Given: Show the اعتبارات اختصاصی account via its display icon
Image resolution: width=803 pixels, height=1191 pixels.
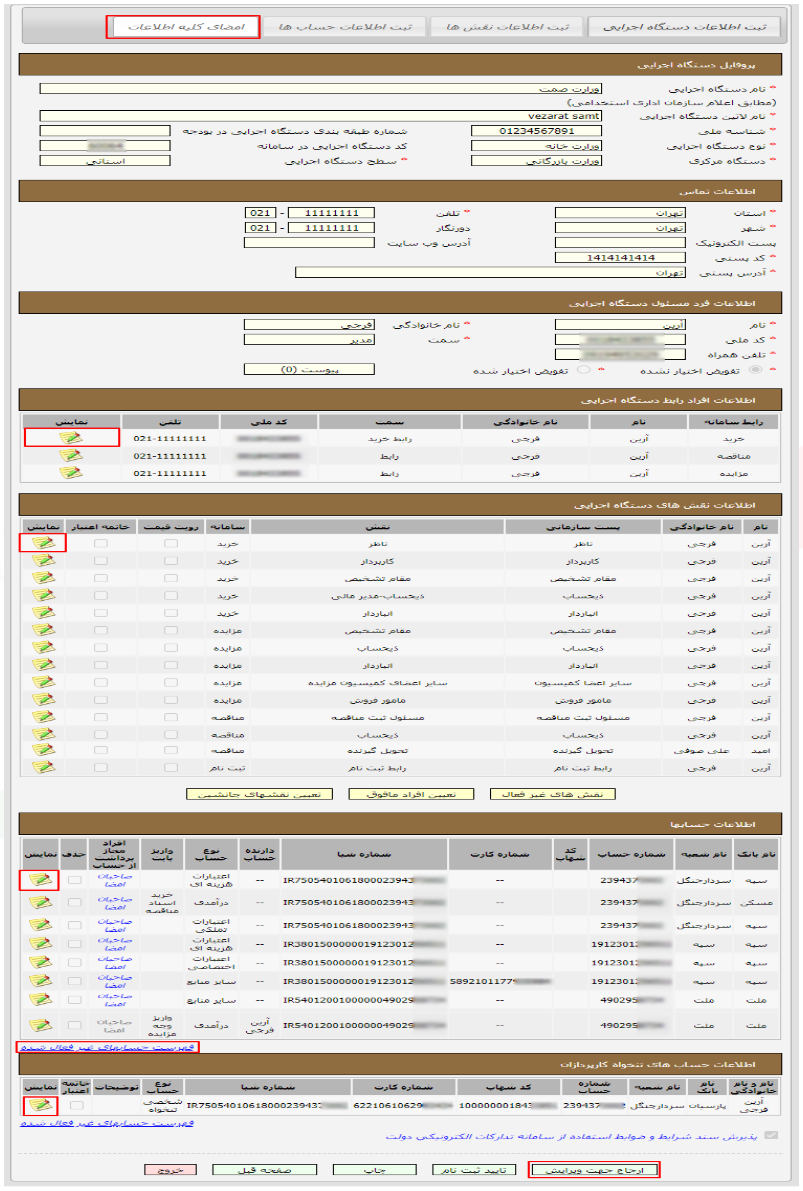Looking at the screenshot, I should (x=40, y=962).
